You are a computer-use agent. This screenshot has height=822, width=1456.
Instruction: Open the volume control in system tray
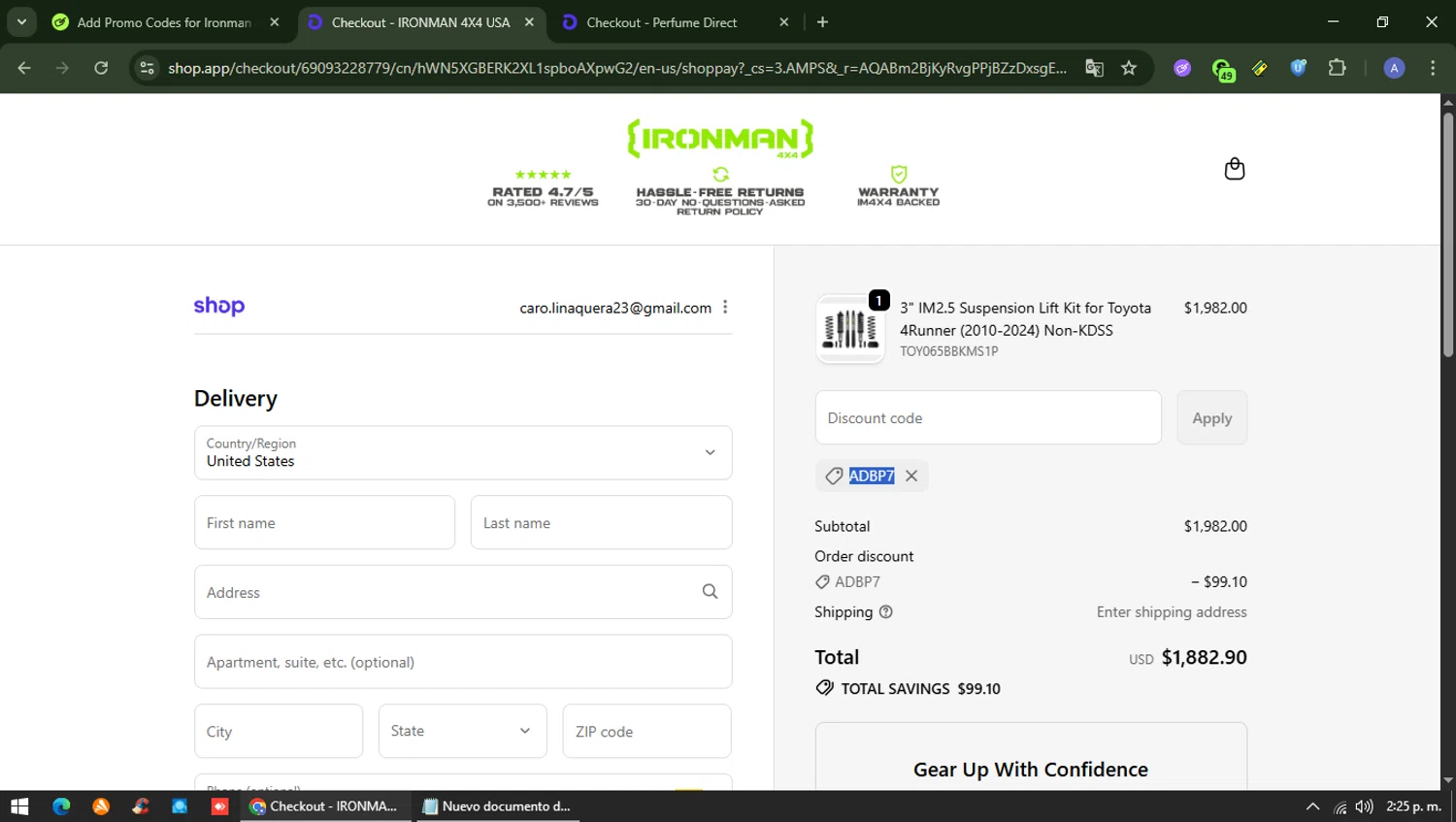1364,806
